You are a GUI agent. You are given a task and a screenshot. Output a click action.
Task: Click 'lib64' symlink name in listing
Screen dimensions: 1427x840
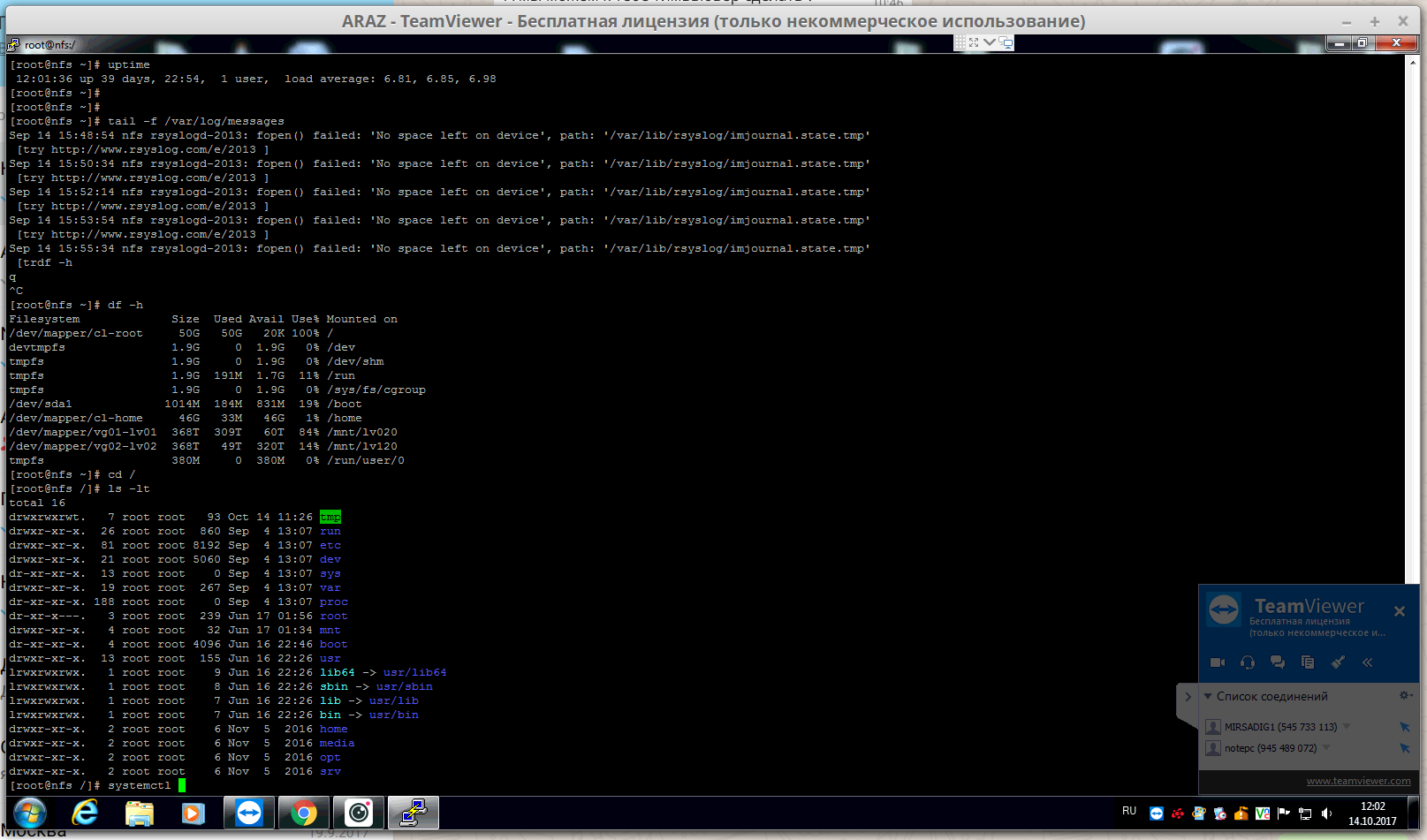click(x=338, y=672)
